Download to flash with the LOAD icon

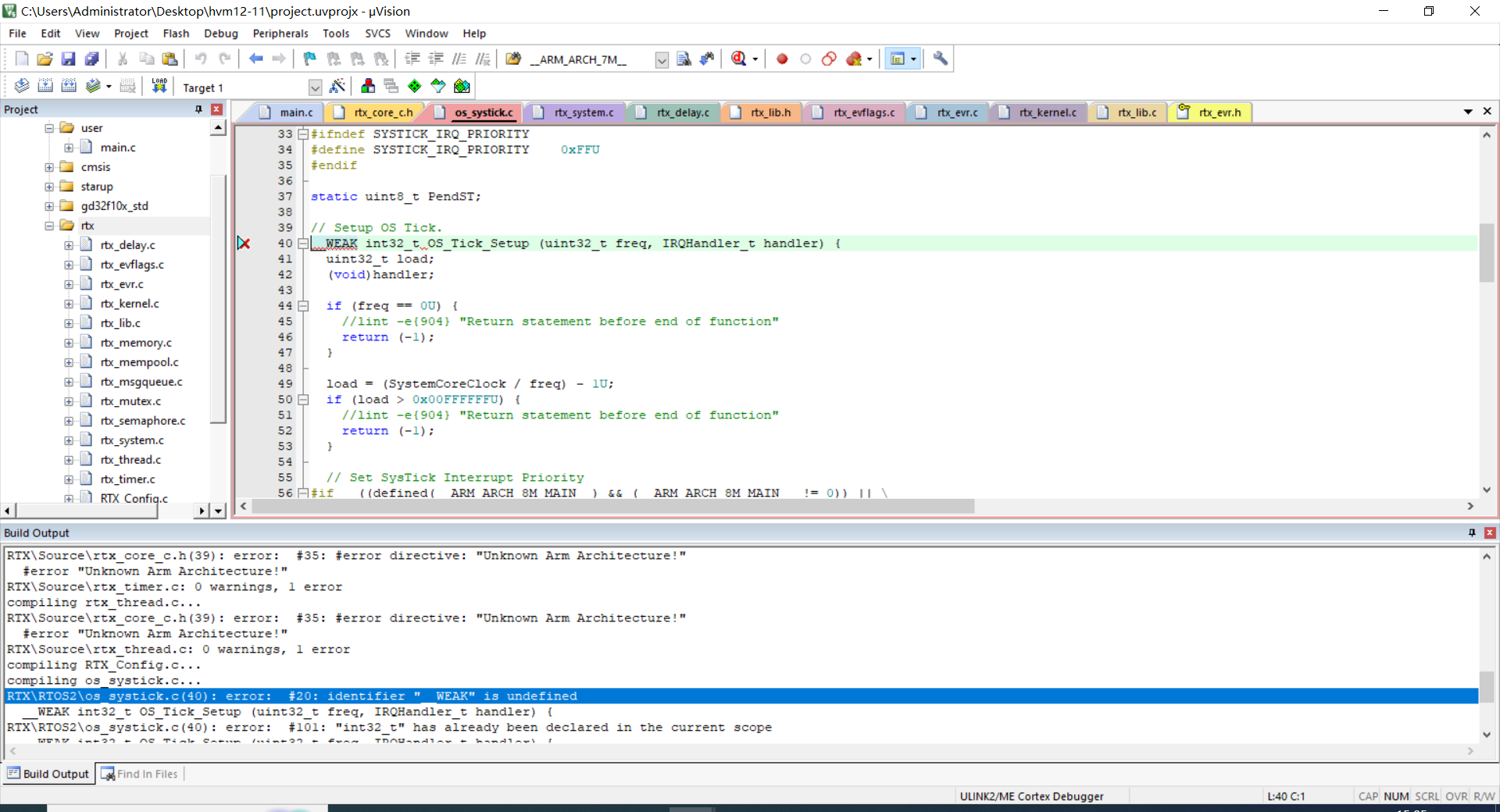[x=159, y=86]
